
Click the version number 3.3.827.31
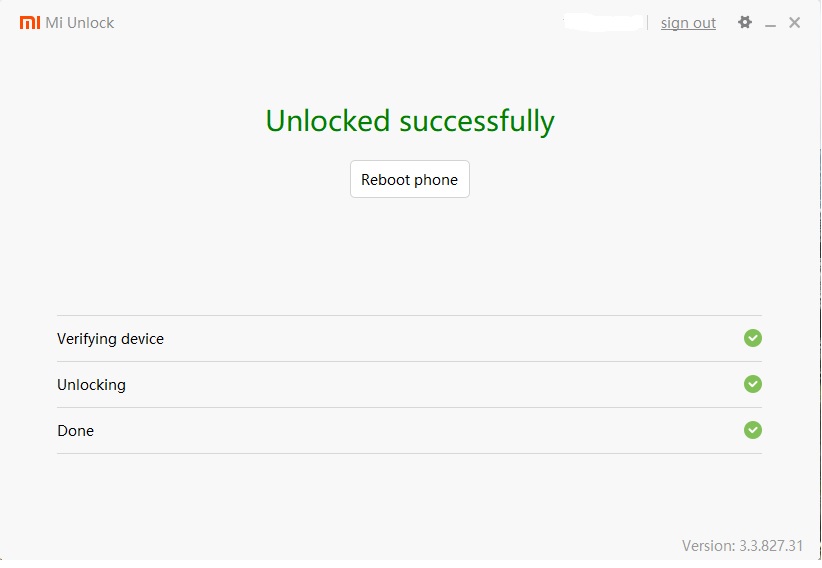[771, 546]
